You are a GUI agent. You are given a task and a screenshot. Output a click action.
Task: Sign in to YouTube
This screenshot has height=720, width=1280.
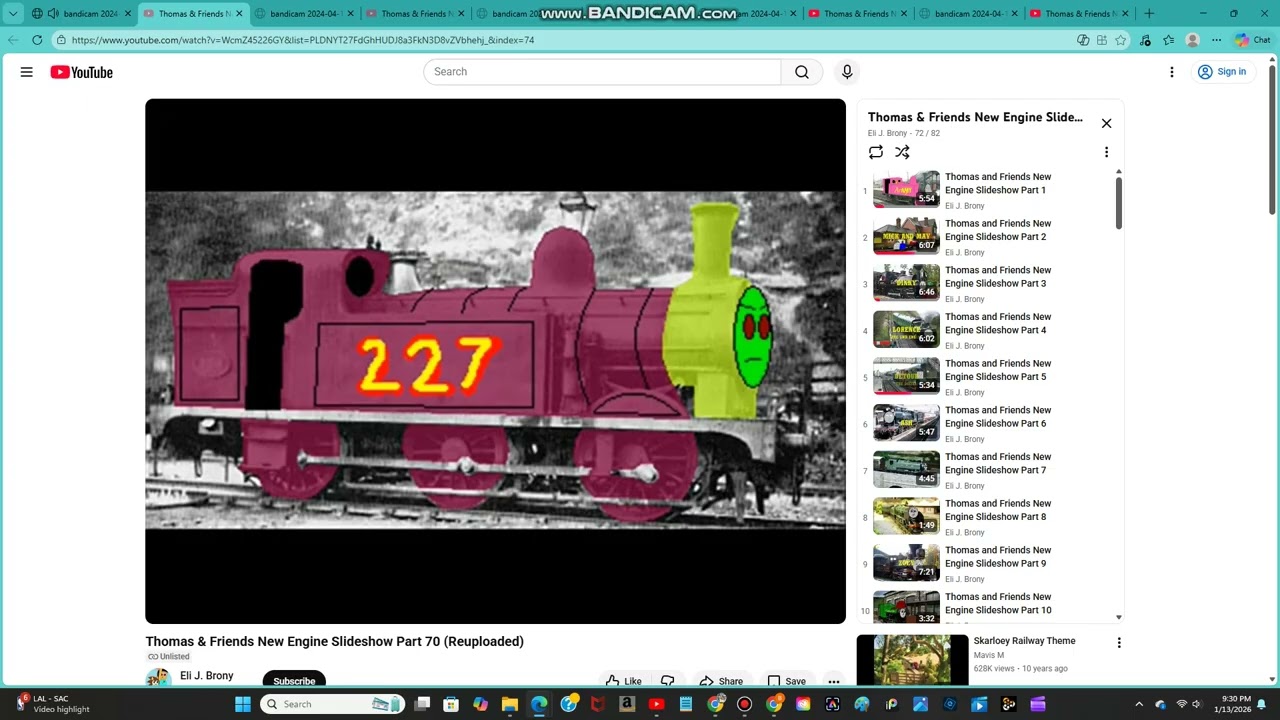(x=1222, y=72)
